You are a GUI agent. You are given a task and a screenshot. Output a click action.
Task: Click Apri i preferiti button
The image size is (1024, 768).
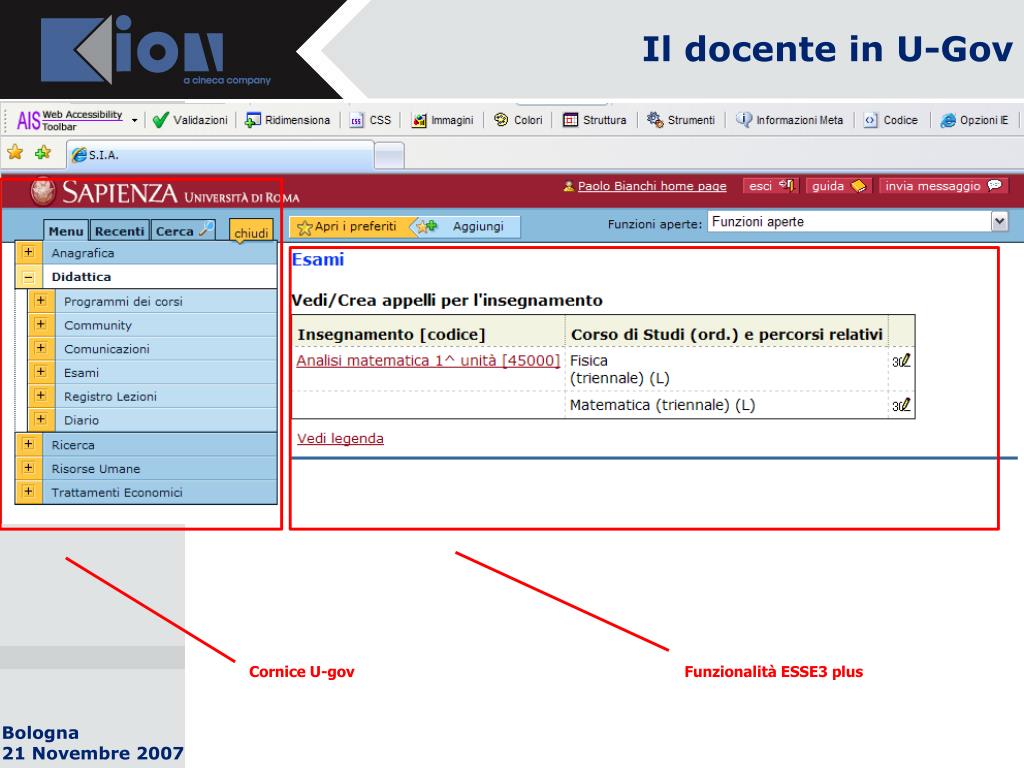point(347,227)
